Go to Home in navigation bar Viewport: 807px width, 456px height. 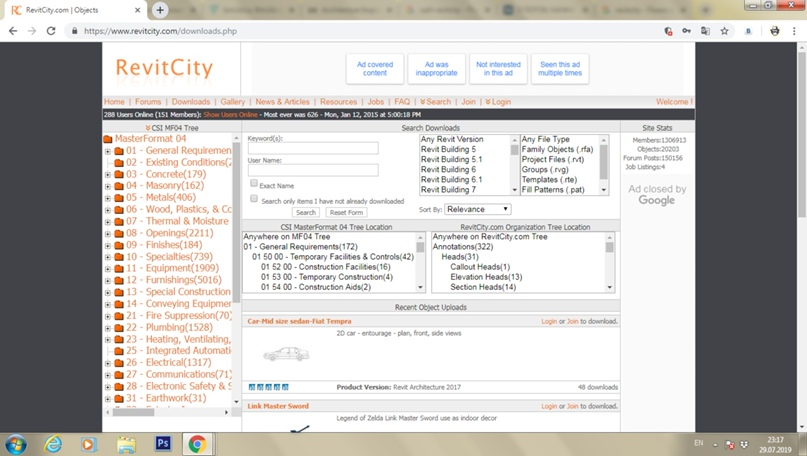click(x=114, y=102)
